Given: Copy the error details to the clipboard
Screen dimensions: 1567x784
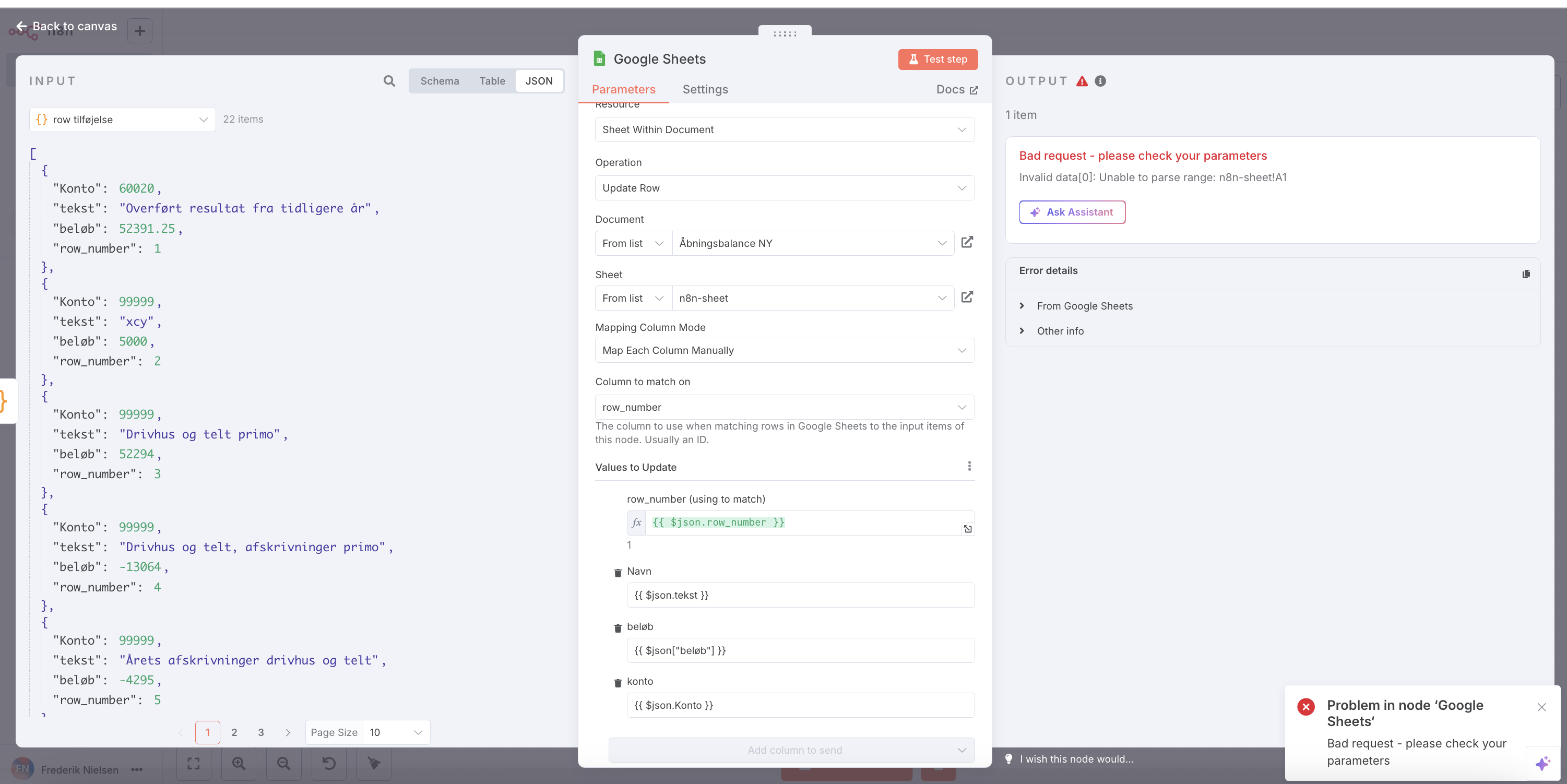Looking at the screenshot, I should click(x=1526, y=274).
